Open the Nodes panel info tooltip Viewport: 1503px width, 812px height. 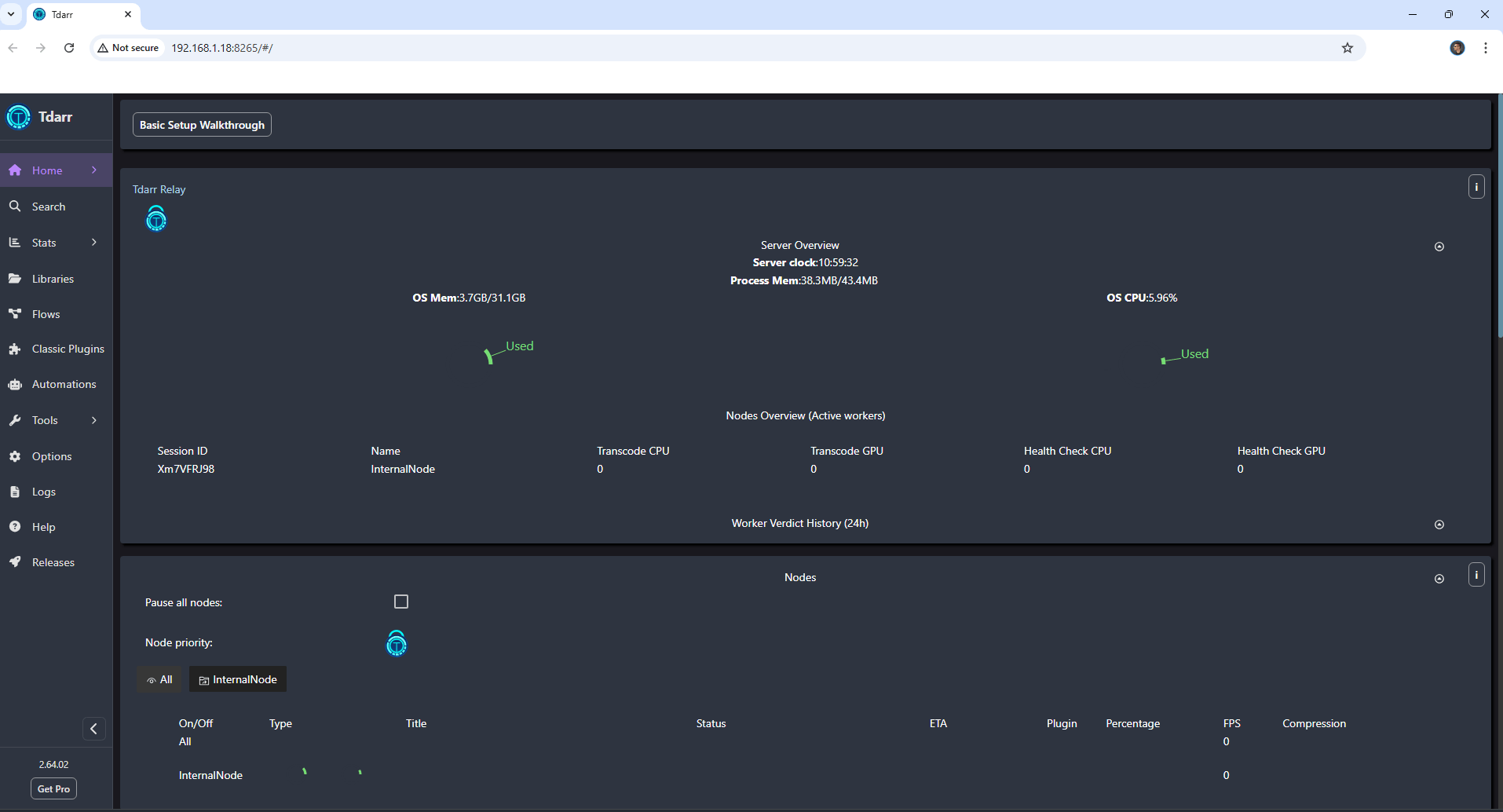(x=1476, y=574)
